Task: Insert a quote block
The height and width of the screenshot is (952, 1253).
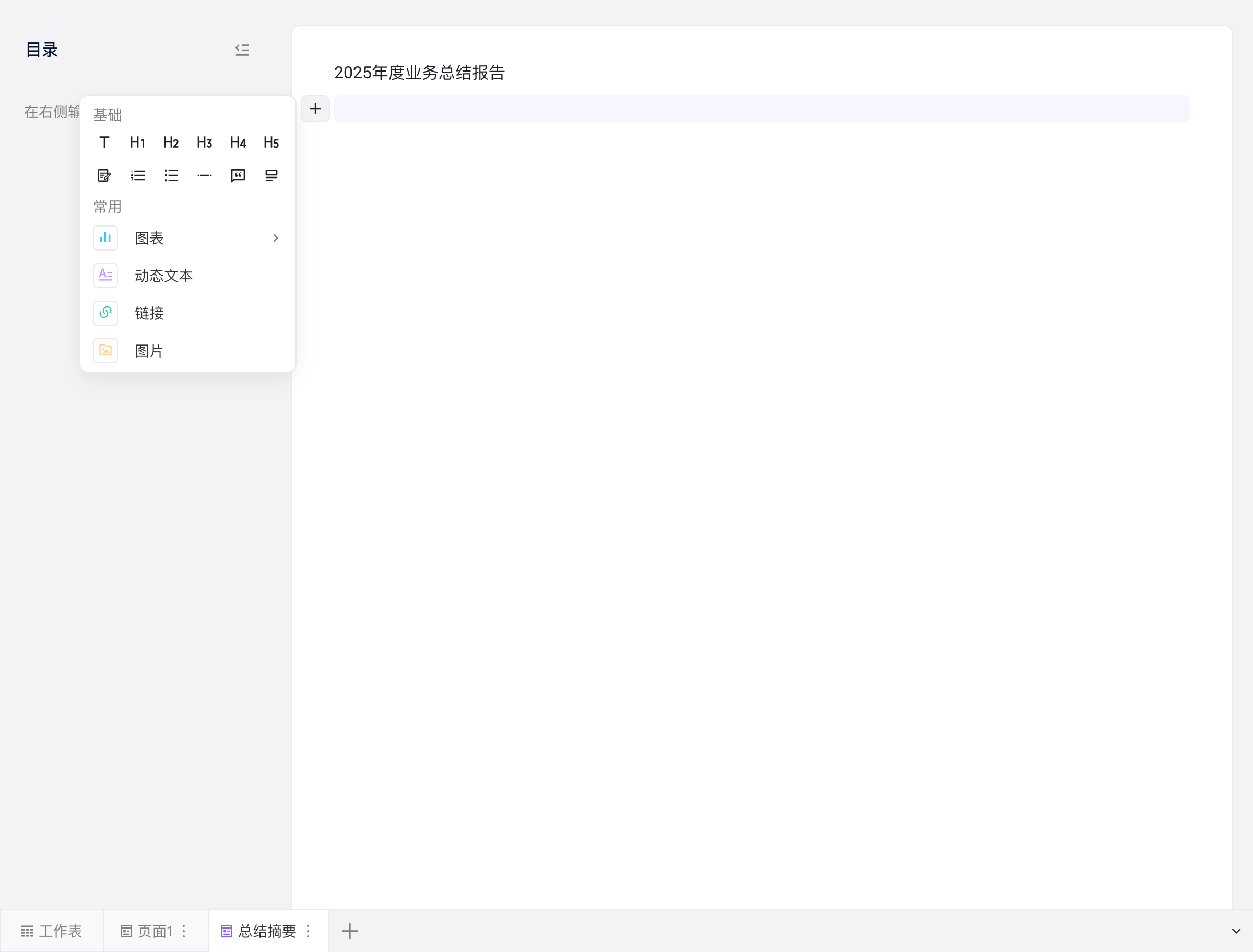Action: [x=238, y=176]
